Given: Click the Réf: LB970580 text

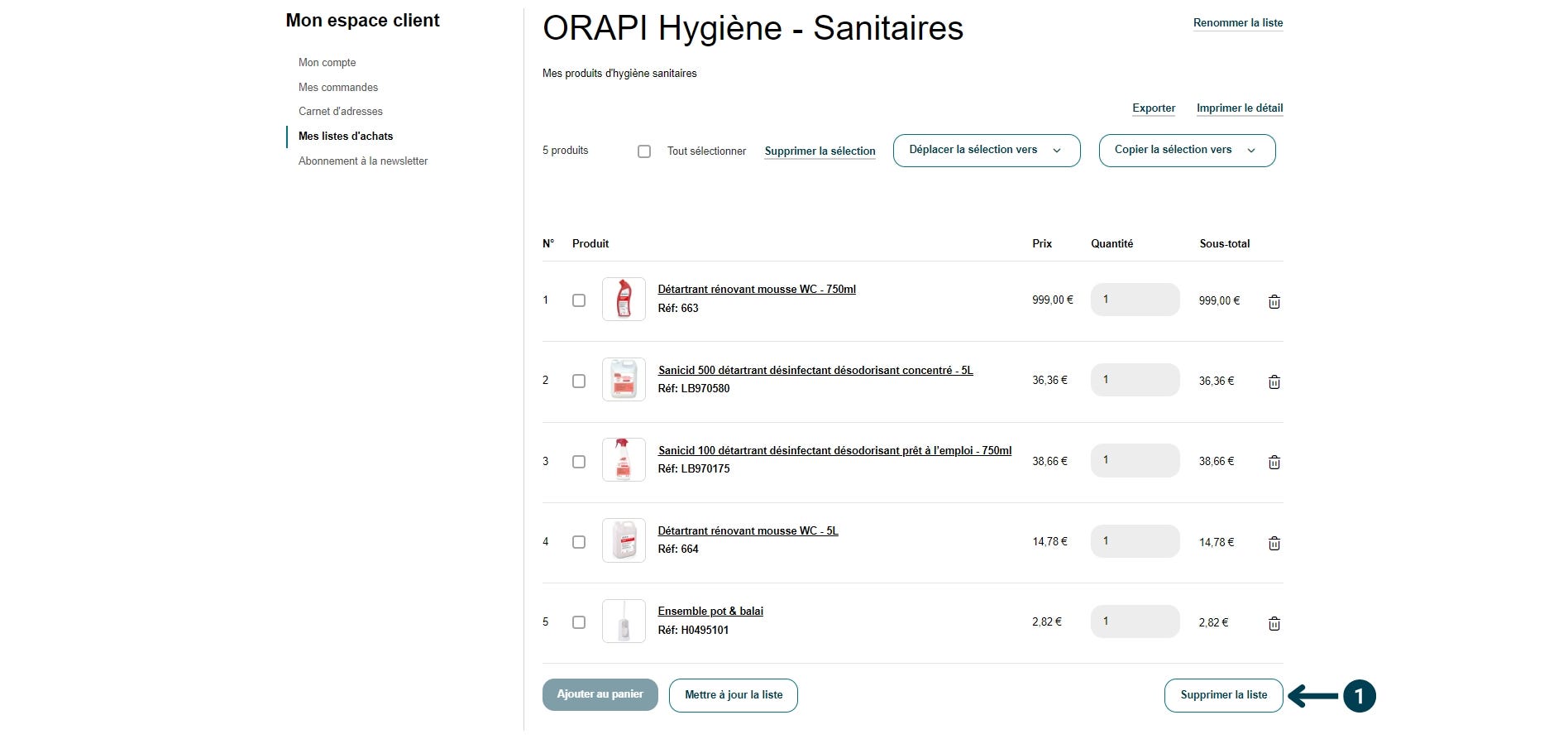Looking at the screenshot, I should point(694,389).
